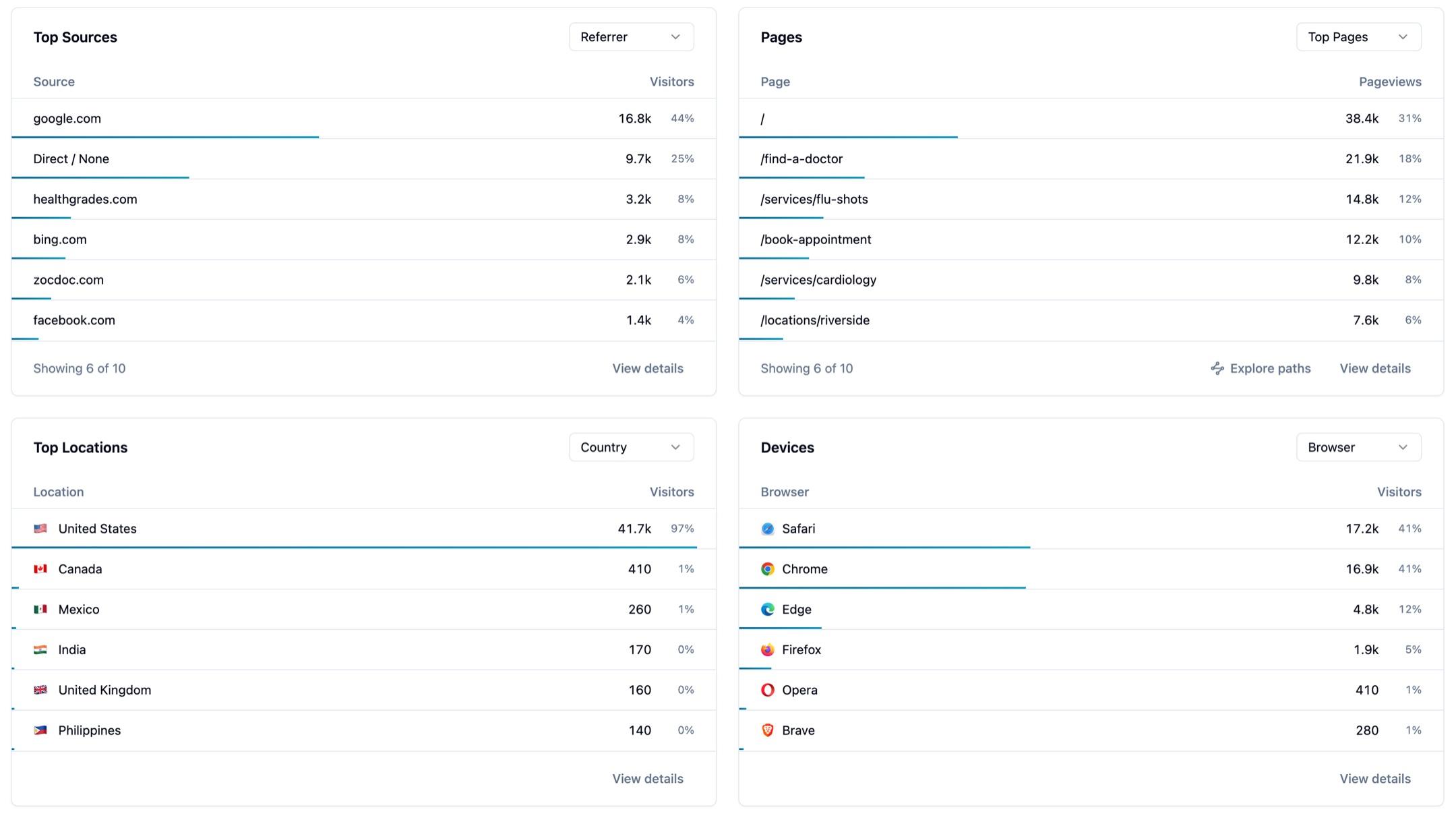Click the Canada flag icon

point(40,569)
